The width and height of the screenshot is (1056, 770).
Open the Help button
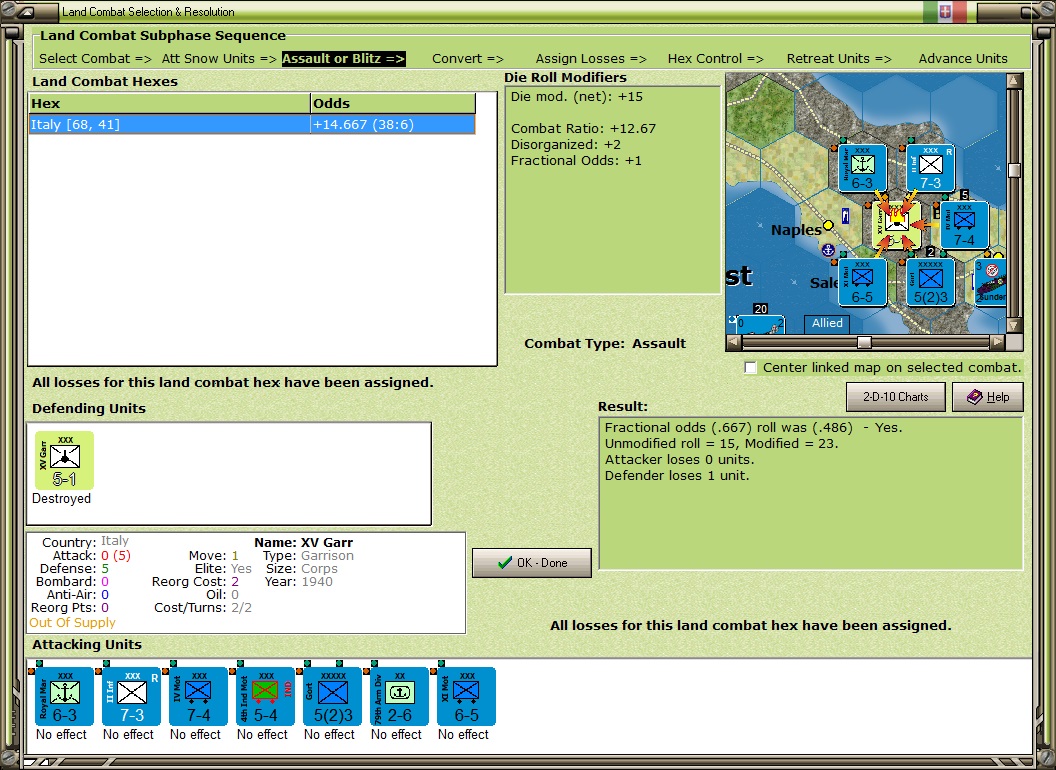tap(987, 397)
